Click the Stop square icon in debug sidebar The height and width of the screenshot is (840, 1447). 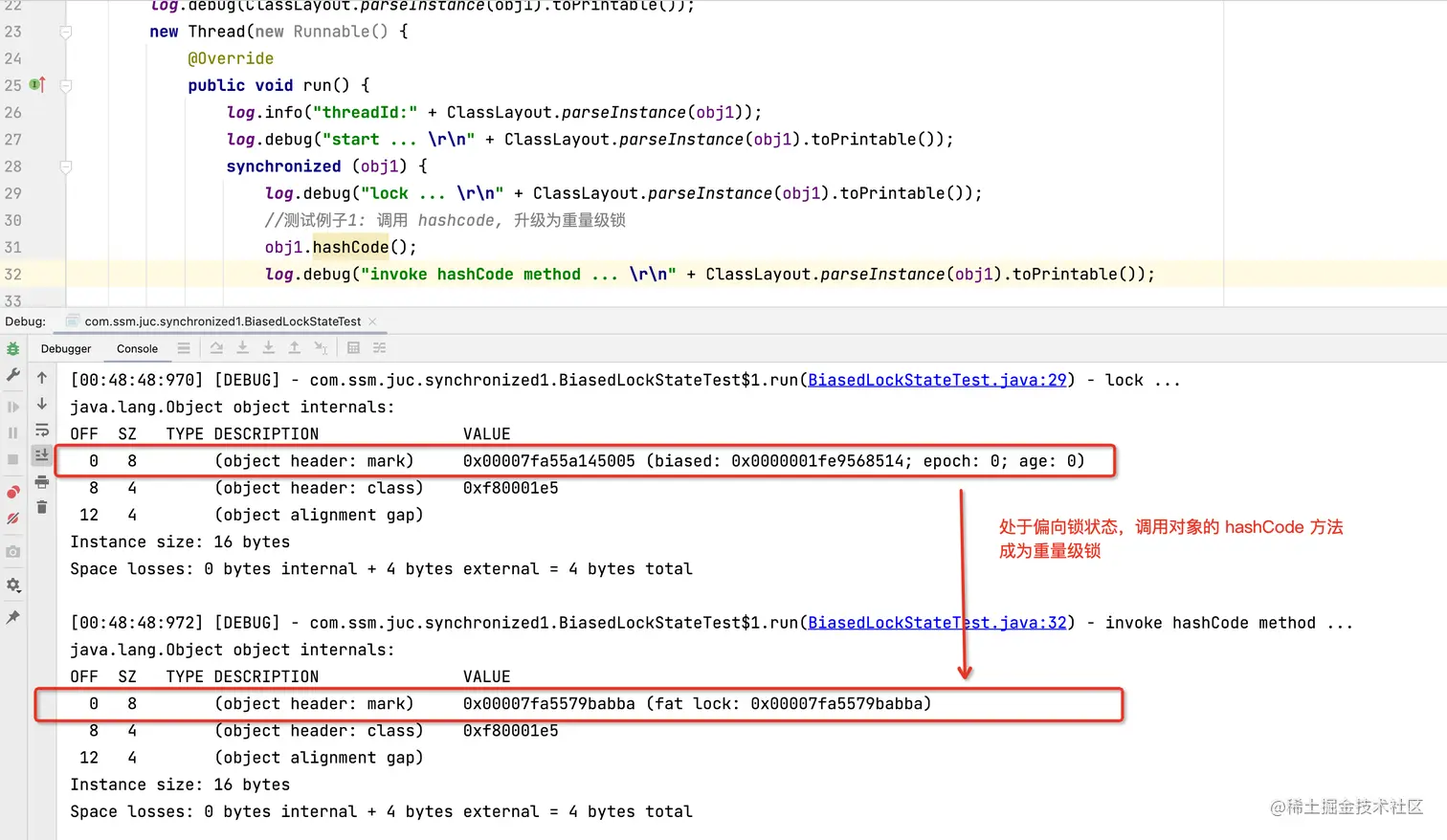click(x=13, y=459)
